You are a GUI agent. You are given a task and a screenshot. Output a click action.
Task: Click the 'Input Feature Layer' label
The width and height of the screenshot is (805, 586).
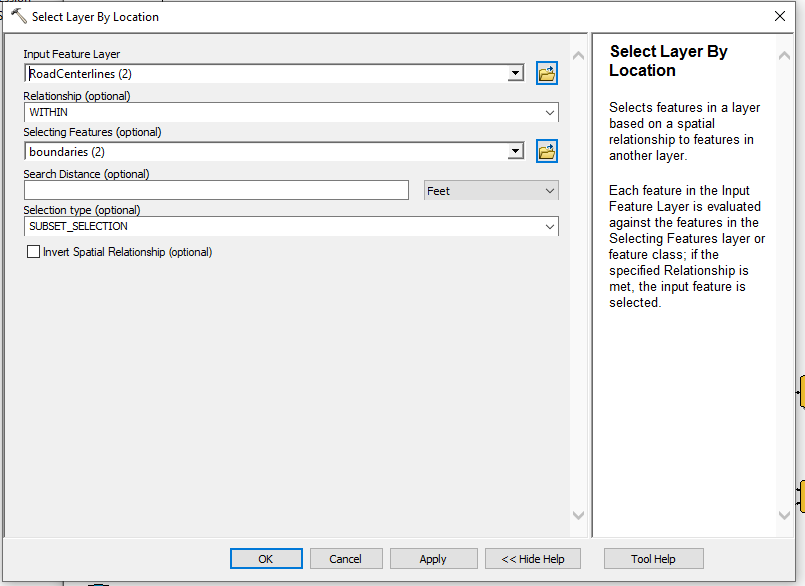click(x=72, y=54)
